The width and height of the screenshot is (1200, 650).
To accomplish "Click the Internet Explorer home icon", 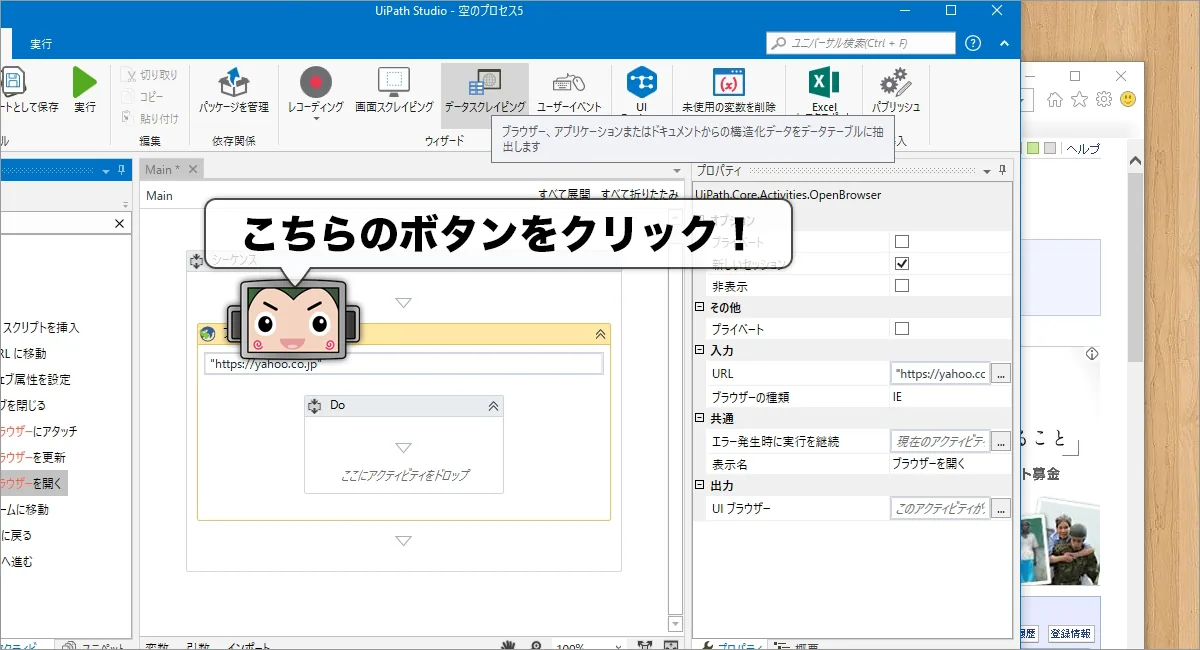I will pos(1054,99).
